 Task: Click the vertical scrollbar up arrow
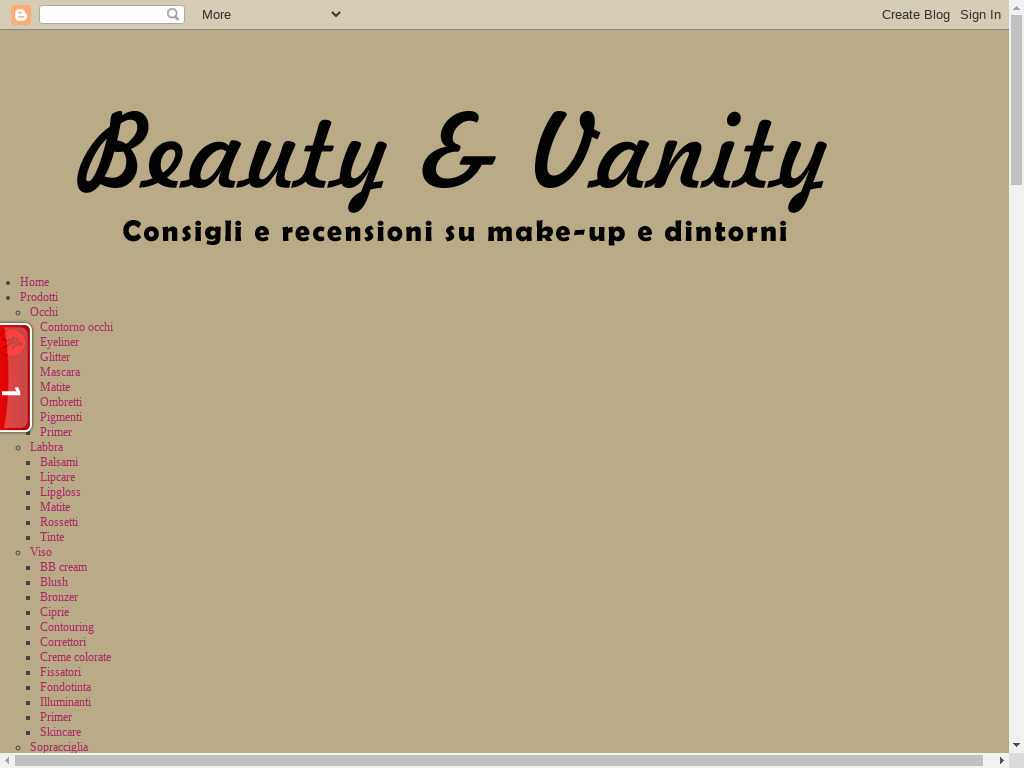coord(1016,7)
